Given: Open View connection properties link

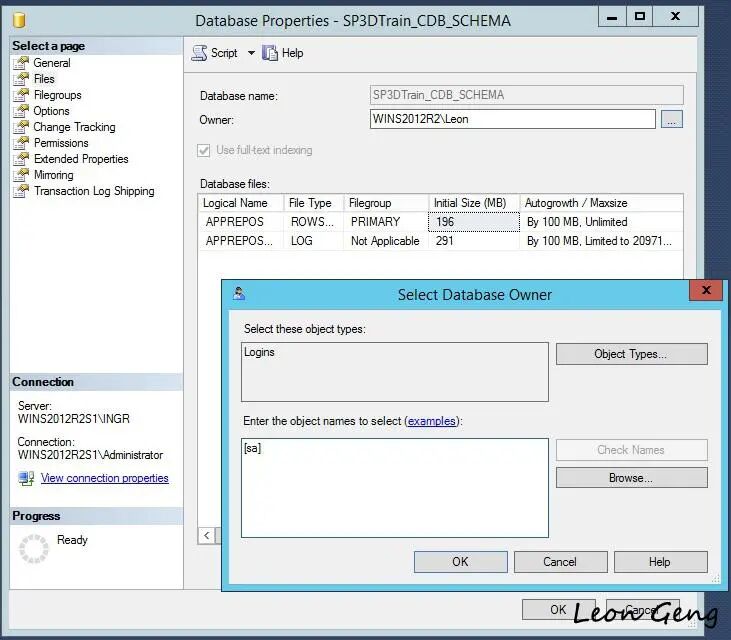Looking at the screenshot, I should pyautogui.click(x=104, y=478).
